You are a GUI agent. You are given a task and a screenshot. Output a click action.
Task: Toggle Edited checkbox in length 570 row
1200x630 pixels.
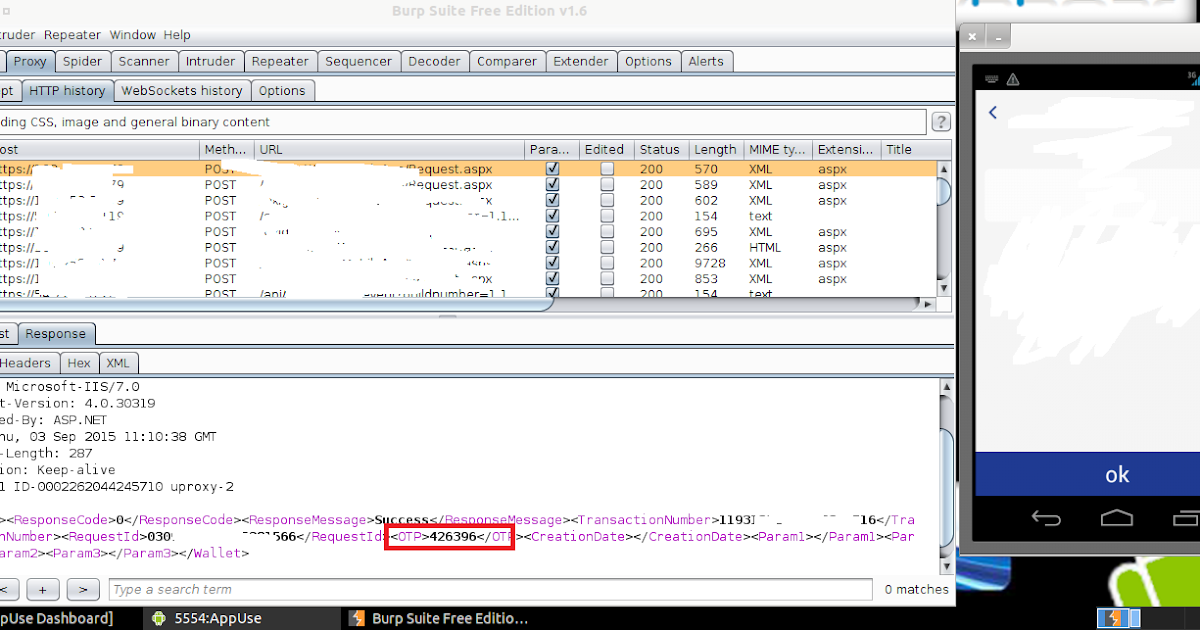607,169
